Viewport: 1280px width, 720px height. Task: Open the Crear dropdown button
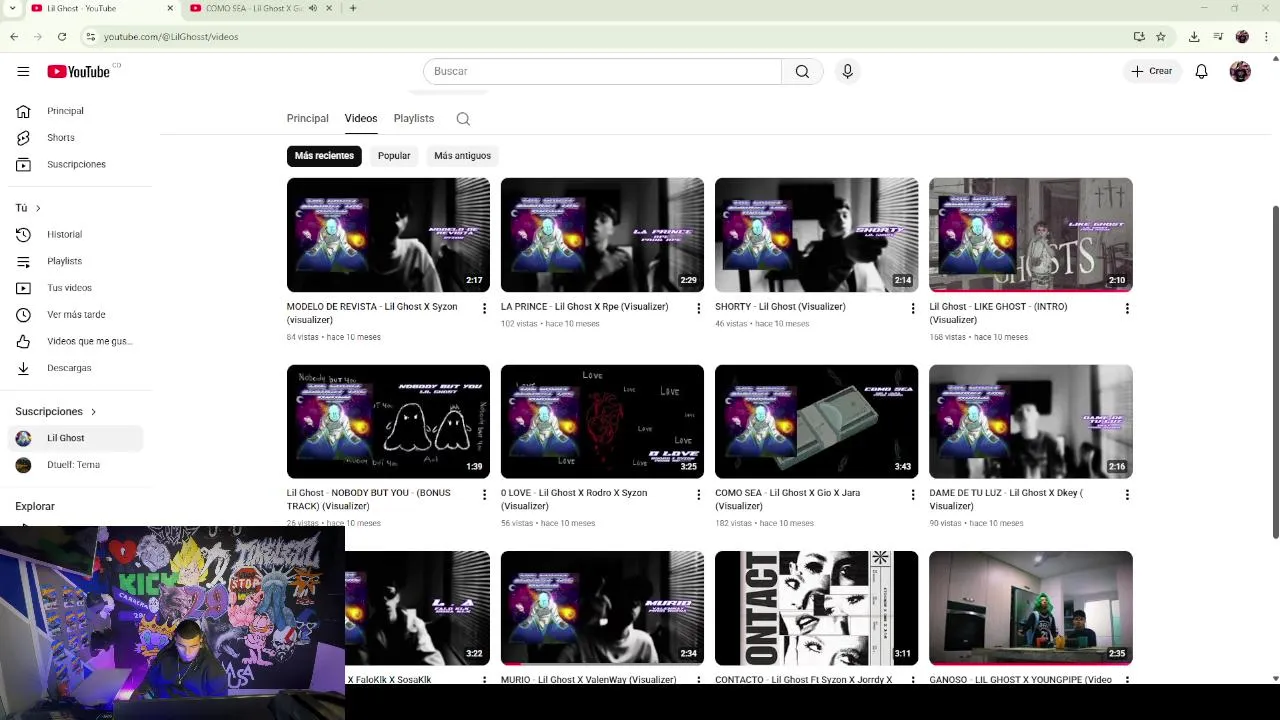[1152, 71]
